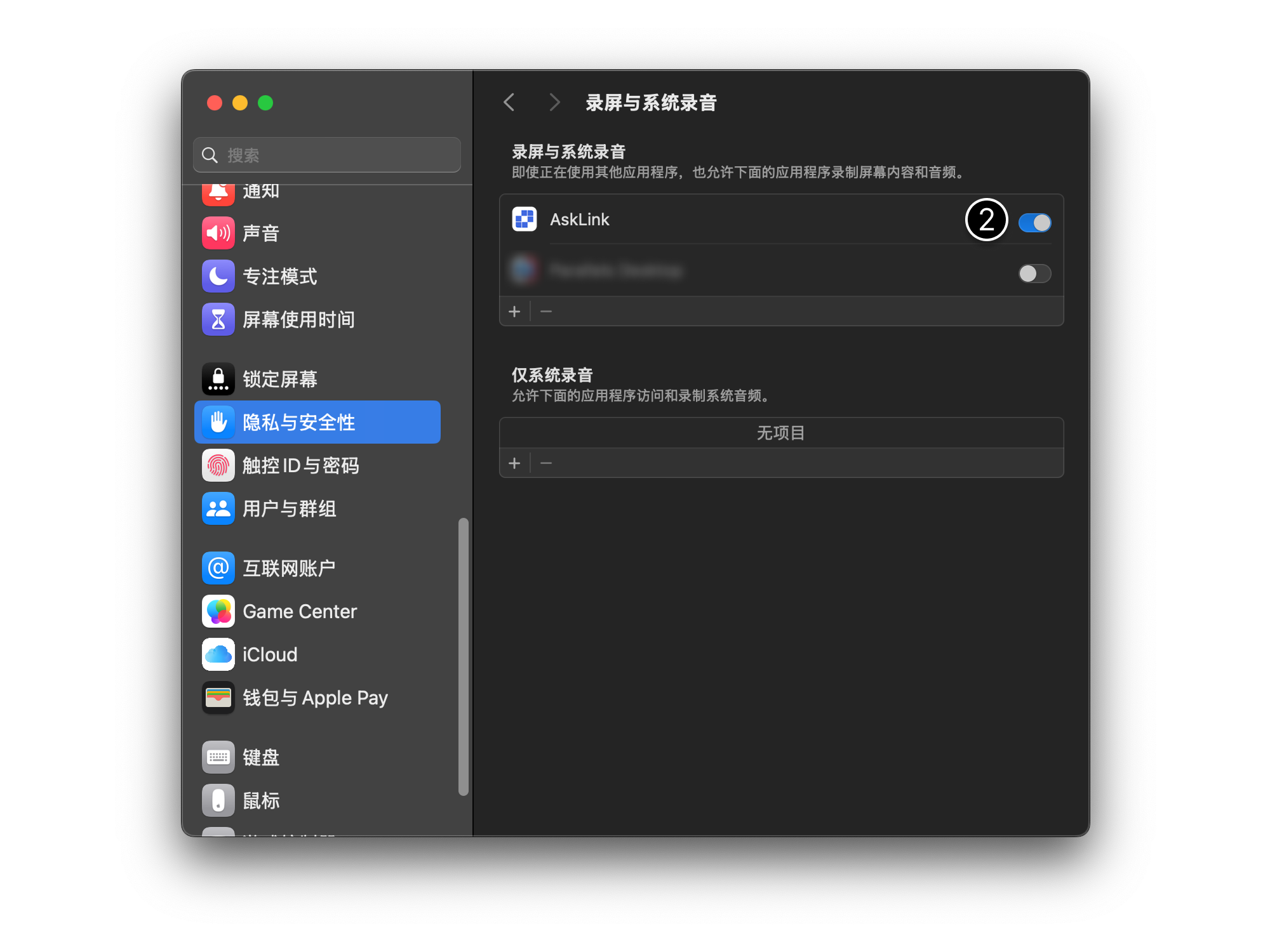The image size is (1270, 952).
Task: Select 专注模式 in the sidebar
Action: point(279,276)
